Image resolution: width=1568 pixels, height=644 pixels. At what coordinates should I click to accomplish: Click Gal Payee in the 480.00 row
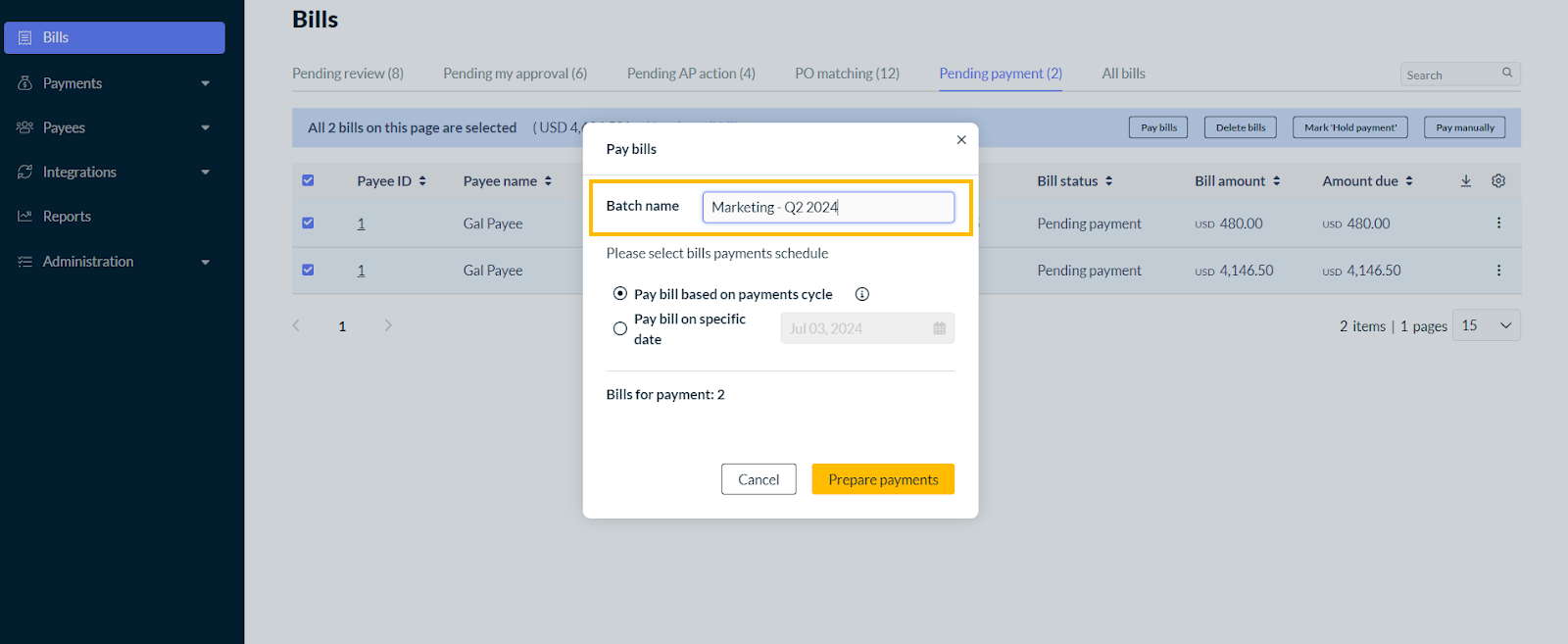click(x=493, y=223)
